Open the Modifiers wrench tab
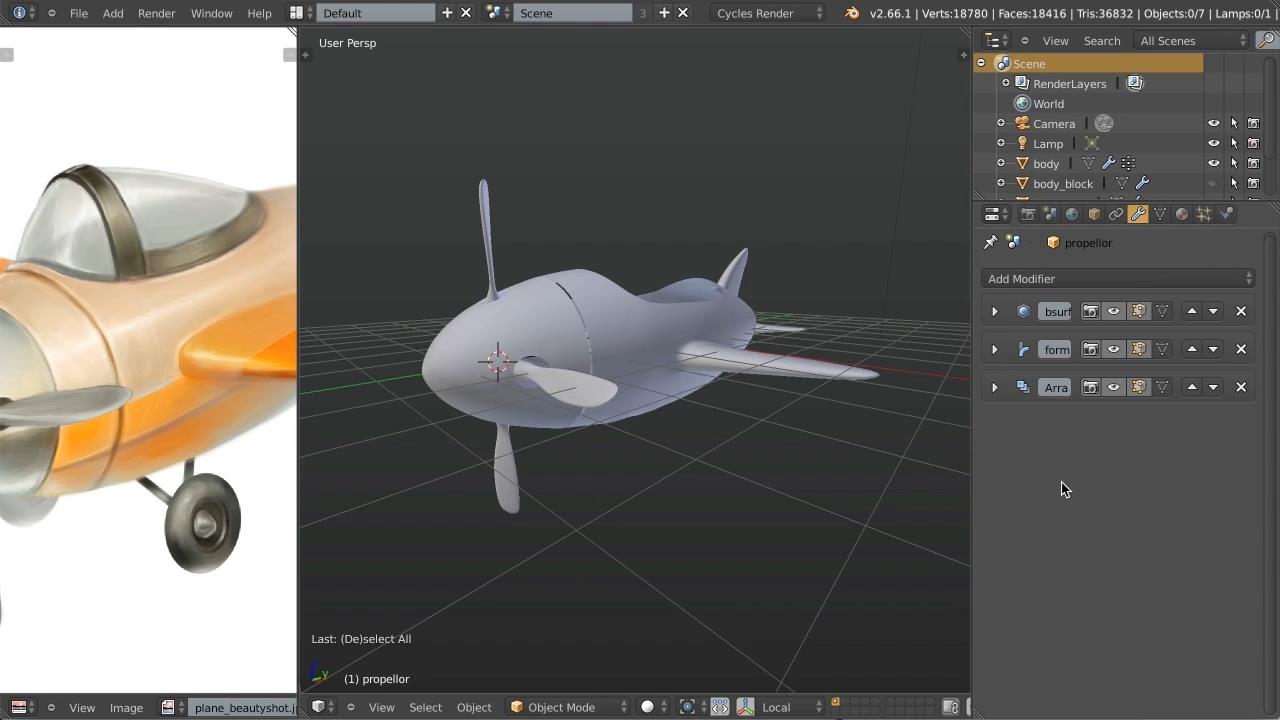 click(1138, 214)
